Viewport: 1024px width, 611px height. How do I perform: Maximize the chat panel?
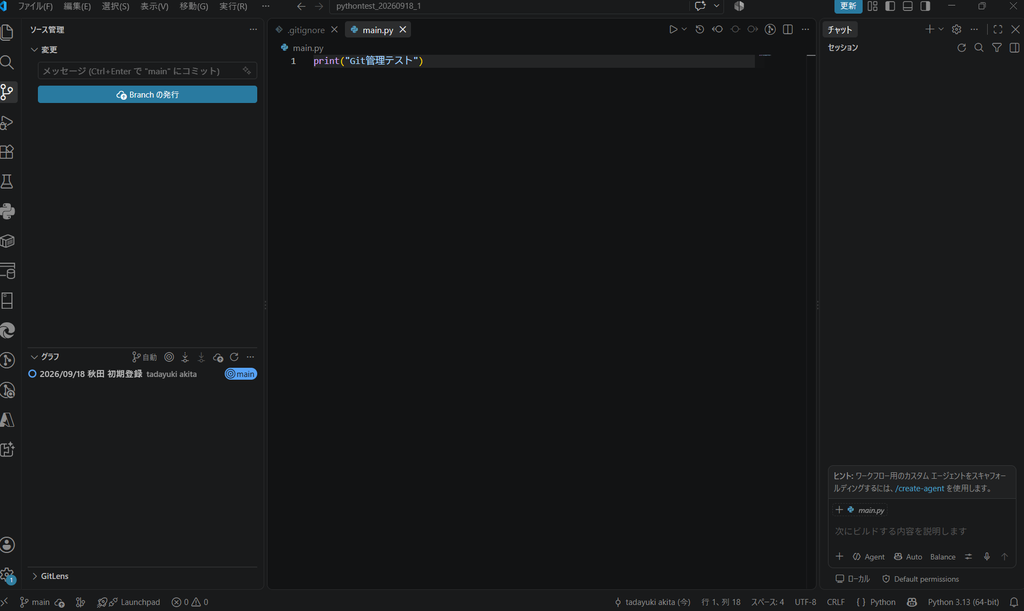click(997, 29)
